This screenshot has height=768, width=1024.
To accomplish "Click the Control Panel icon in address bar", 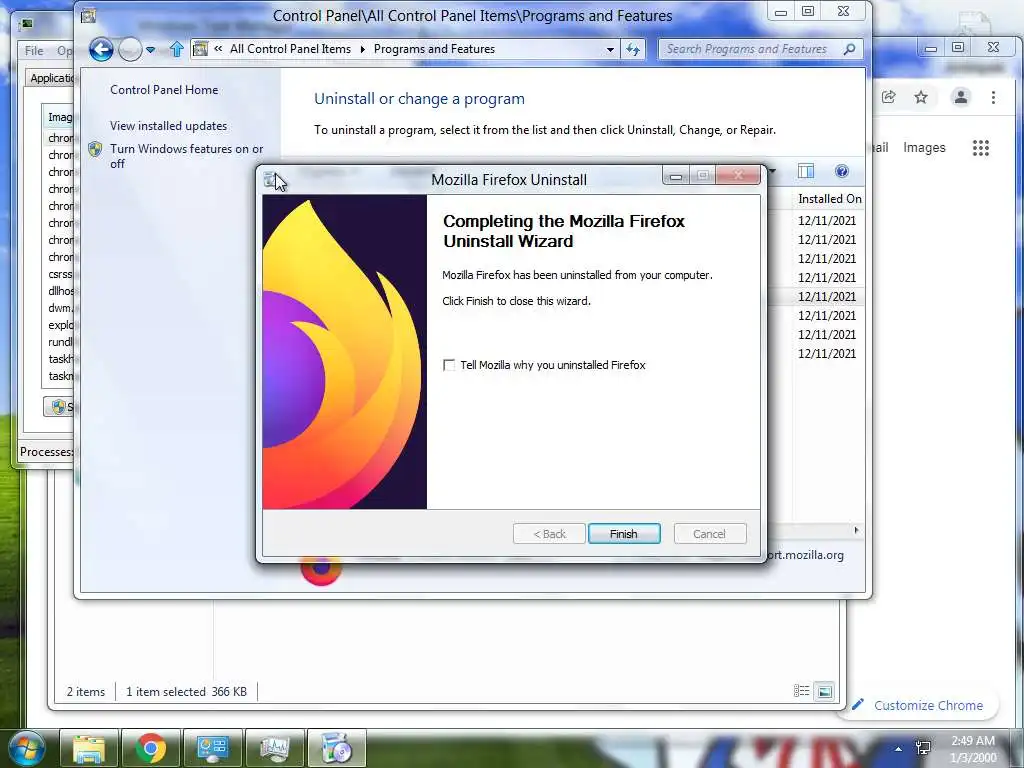I will (200, 49).
